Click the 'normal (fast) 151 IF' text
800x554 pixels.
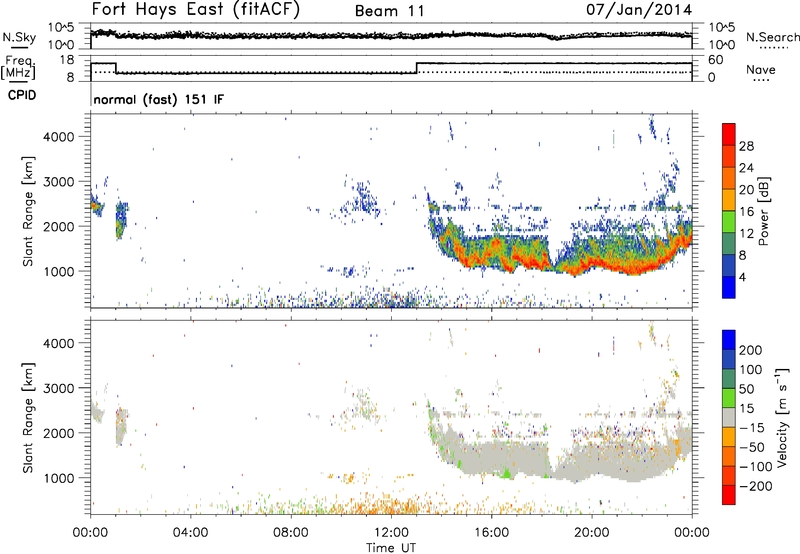pyautogui.click(x=159, y=99)
